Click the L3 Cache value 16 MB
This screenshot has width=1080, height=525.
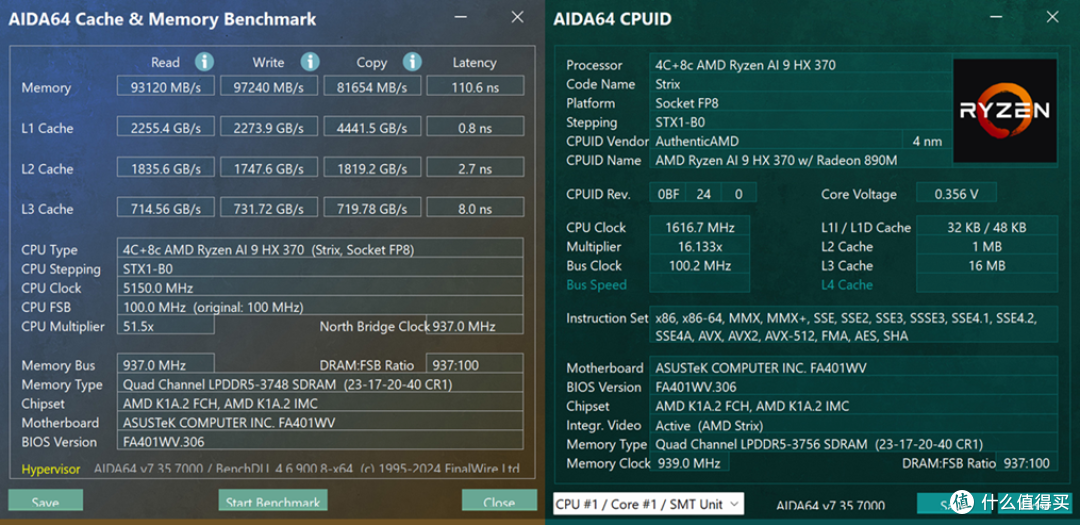click(x=987, y=266)
